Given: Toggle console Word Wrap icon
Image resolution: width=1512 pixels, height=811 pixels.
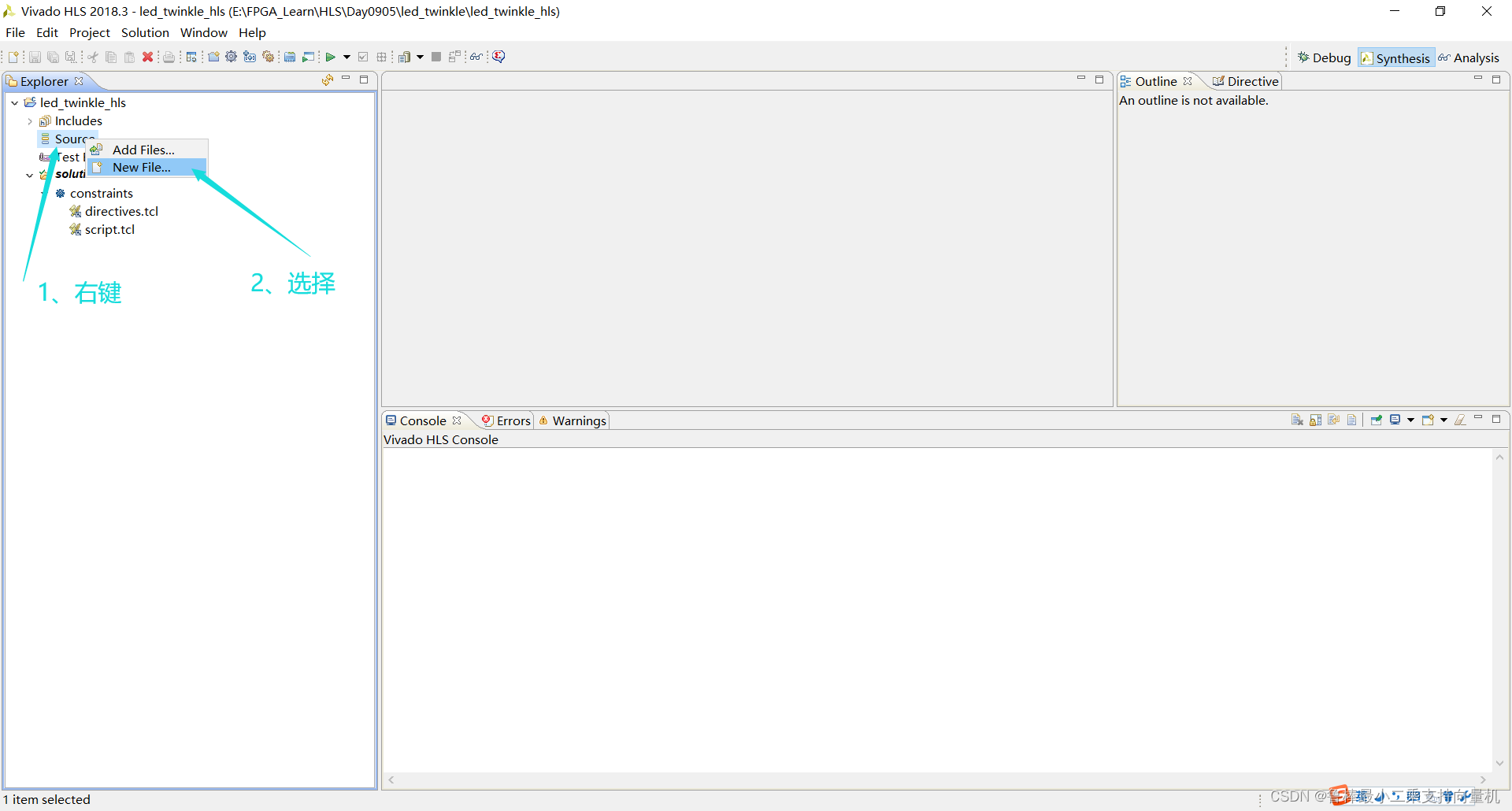Looking at the screenshot, I should tap(1333, 420).
